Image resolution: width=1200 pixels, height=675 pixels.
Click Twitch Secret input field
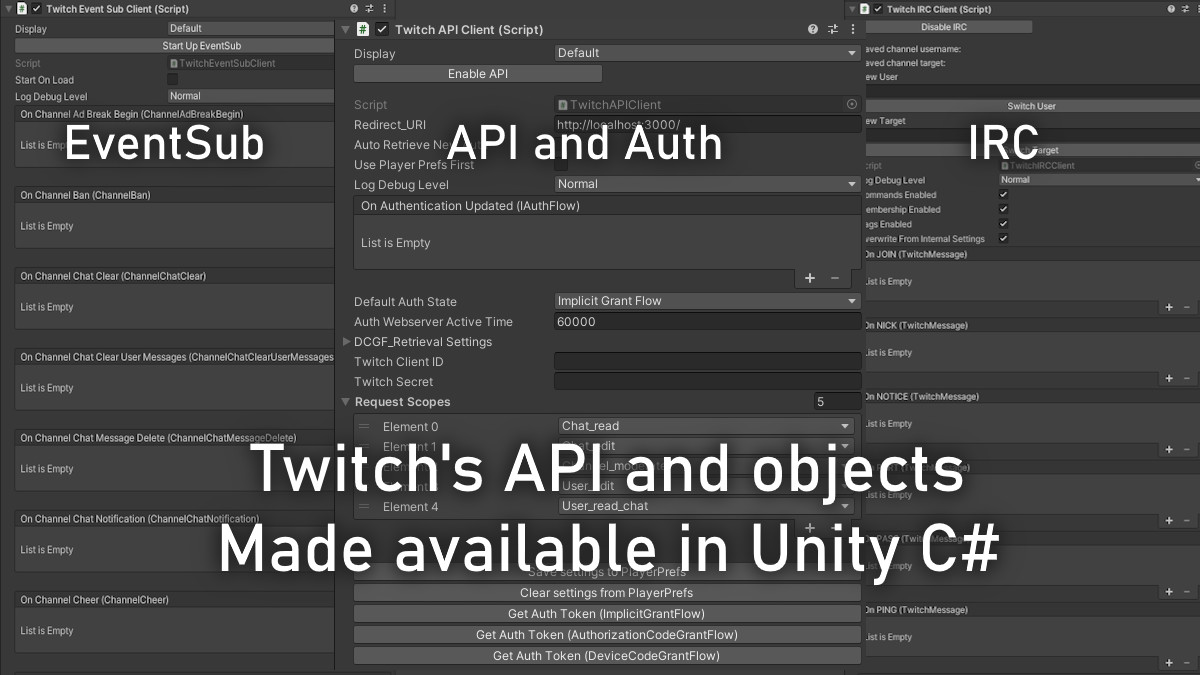coord(707,382)
